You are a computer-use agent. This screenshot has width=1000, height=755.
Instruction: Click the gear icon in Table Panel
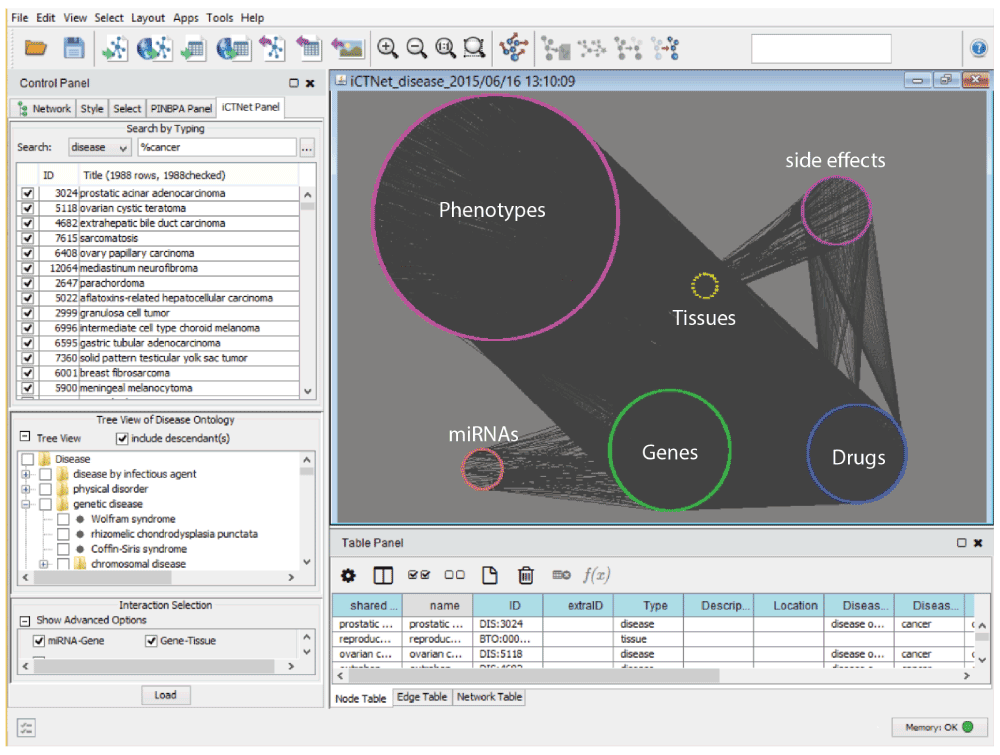coord(348,575)
